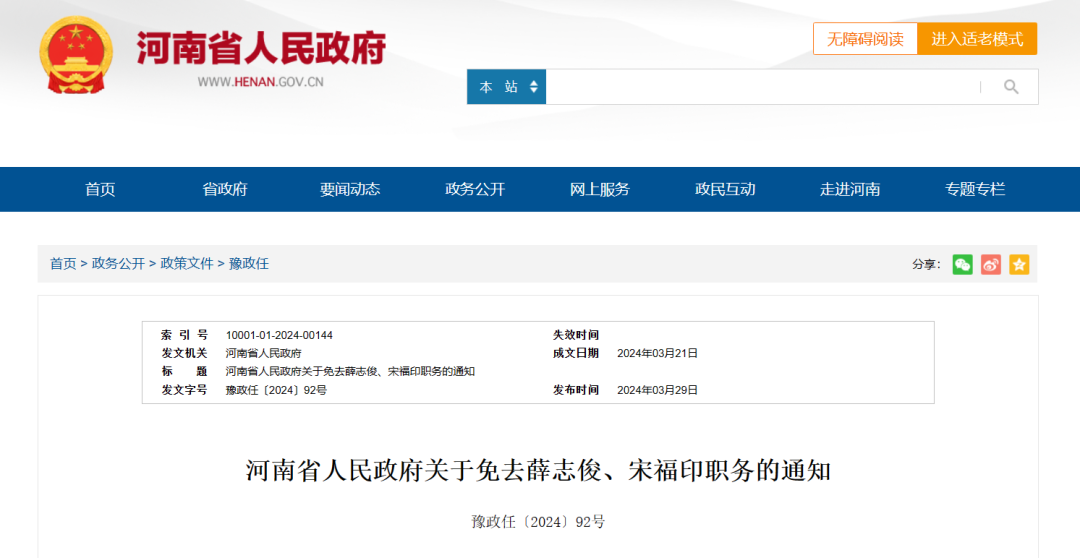This screenshot has width=1080, height=558.
Task: Click the 首页 breadcrumb link
Action: point(63,264)
